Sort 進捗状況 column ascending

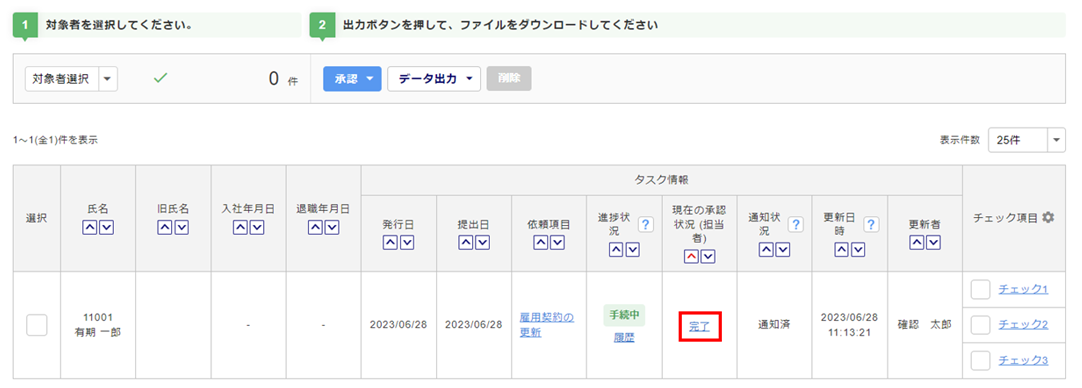point(616,250)
